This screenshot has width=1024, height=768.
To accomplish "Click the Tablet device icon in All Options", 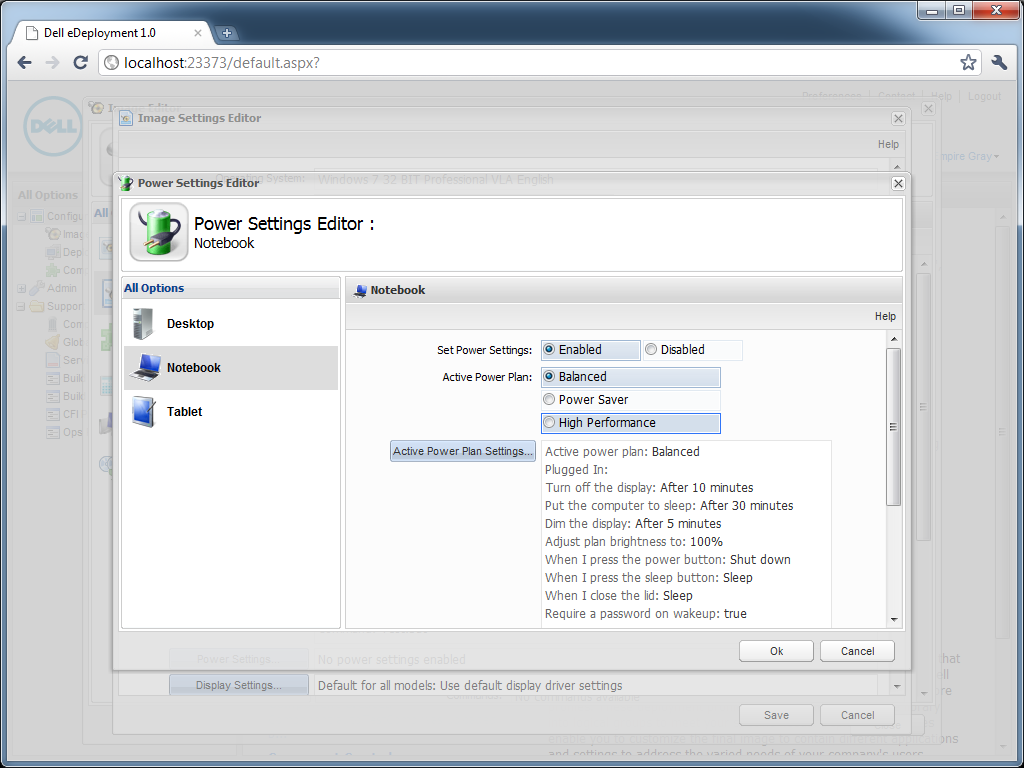I will tap(144, 412).
